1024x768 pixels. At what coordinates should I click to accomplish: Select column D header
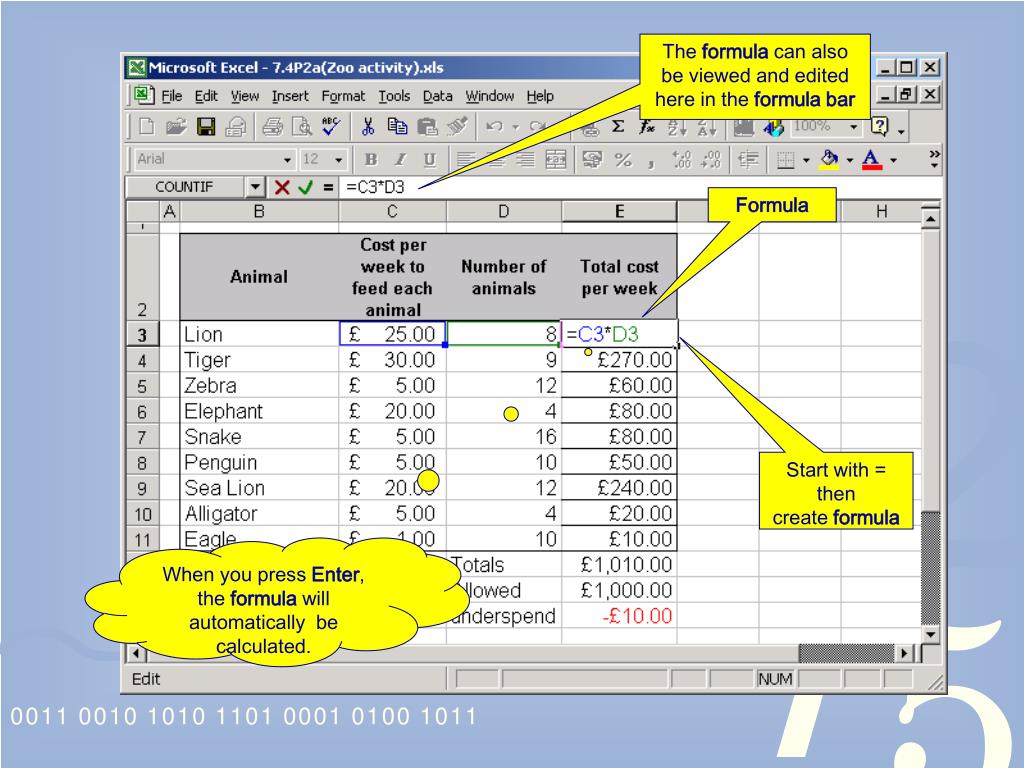[x=504, y=212]
